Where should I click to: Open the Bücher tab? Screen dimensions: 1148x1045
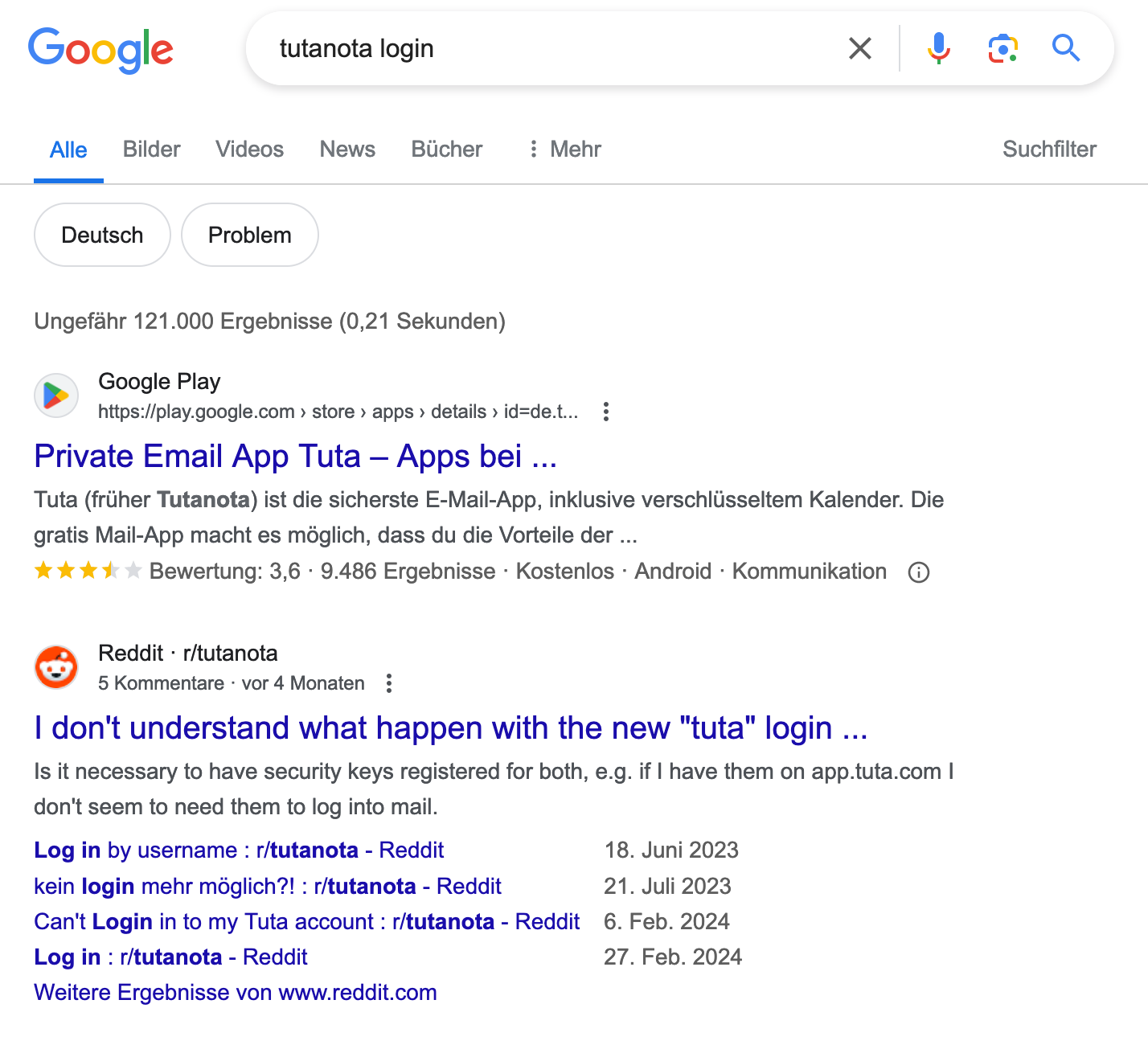tap(446, 150)
